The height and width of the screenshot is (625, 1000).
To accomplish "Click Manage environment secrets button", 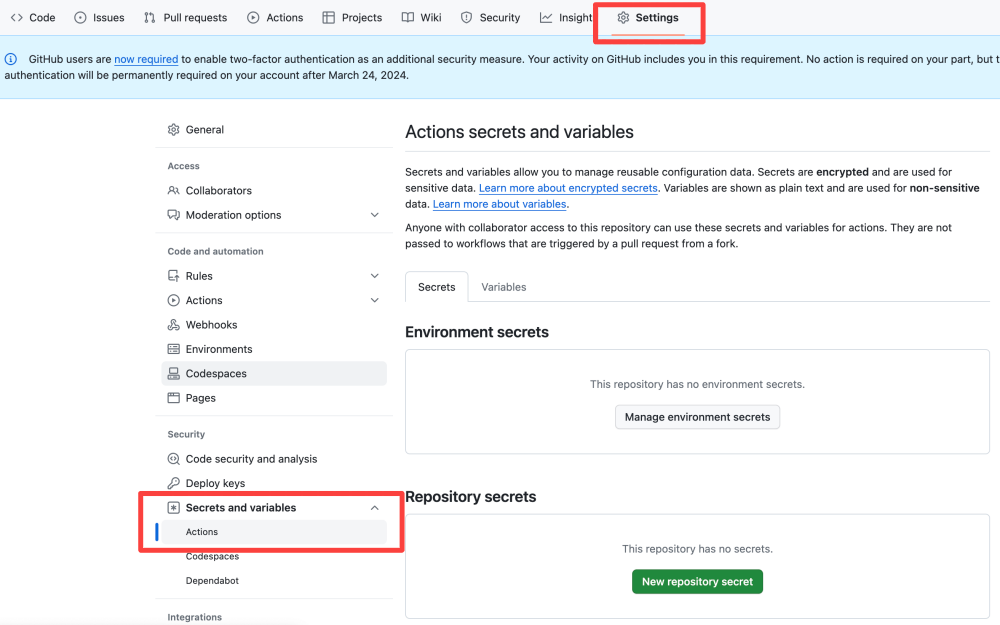I will coord(697,417).
